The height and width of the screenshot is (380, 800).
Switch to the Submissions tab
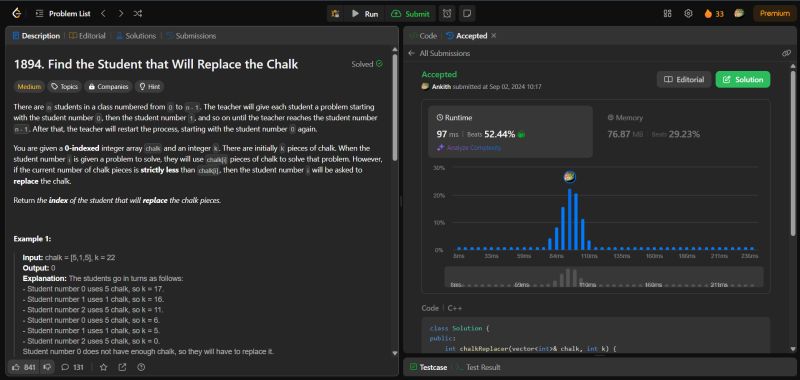(191, 36)
